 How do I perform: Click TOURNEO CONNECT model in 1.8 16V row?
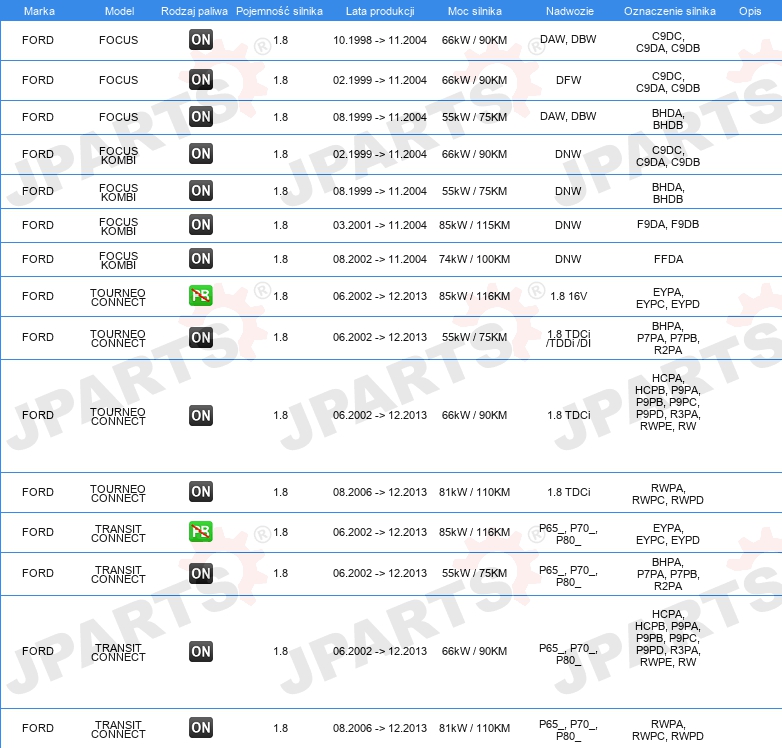coord(118,297)
